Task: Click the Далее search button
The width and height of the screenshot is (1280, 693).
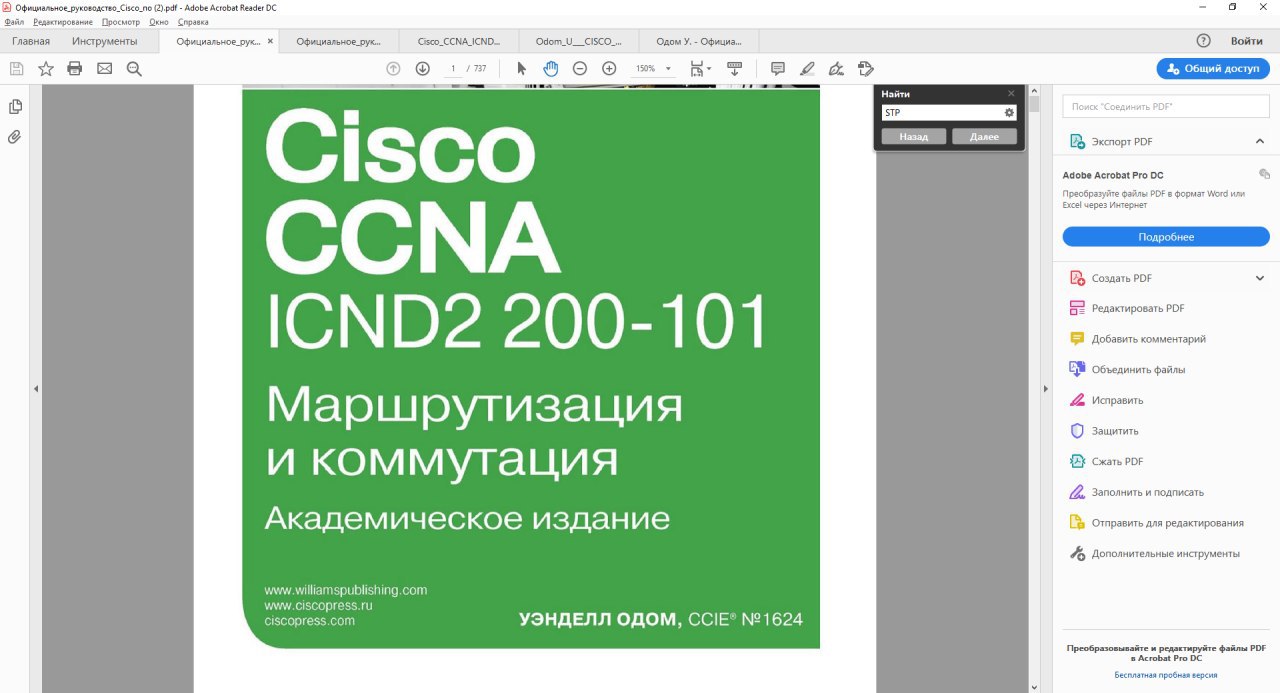Action: 984,136
